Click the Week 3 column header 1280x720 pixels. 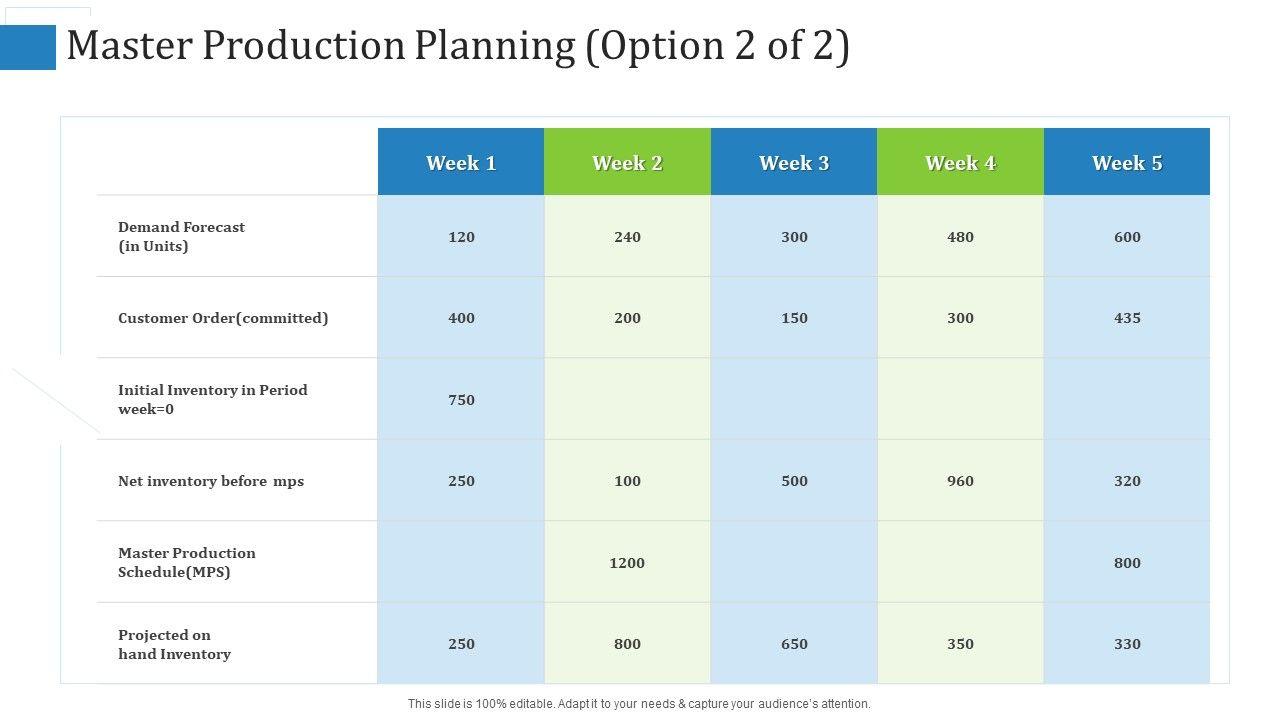[794, 163]
